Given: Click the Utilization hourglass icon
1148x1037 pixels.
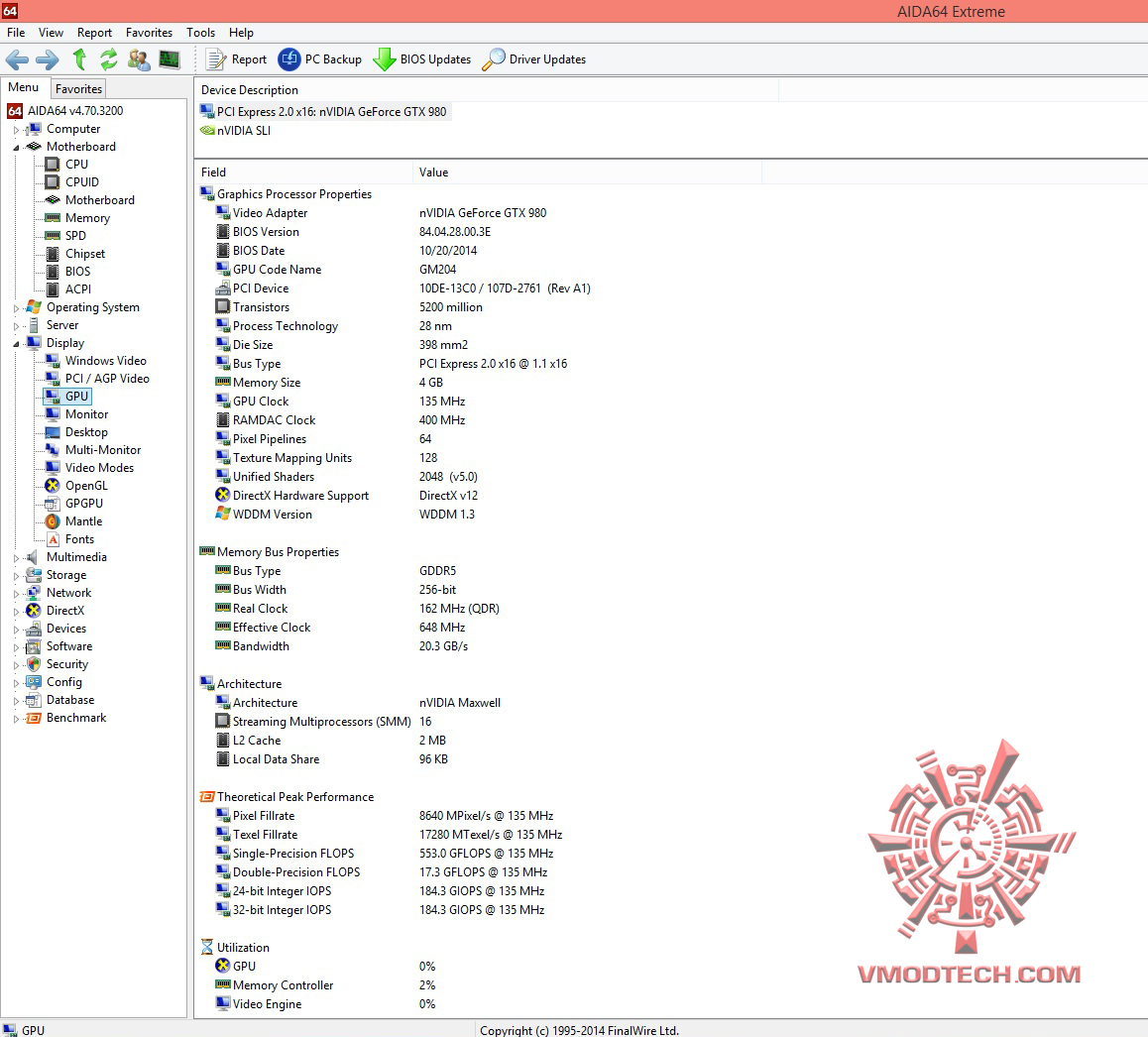Looking at the screenshot, I should (207, 947).
